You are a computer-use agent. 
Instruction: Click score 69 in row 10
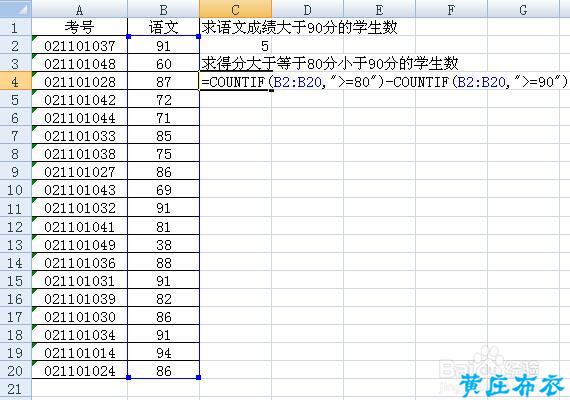click(x=163, y=189)
